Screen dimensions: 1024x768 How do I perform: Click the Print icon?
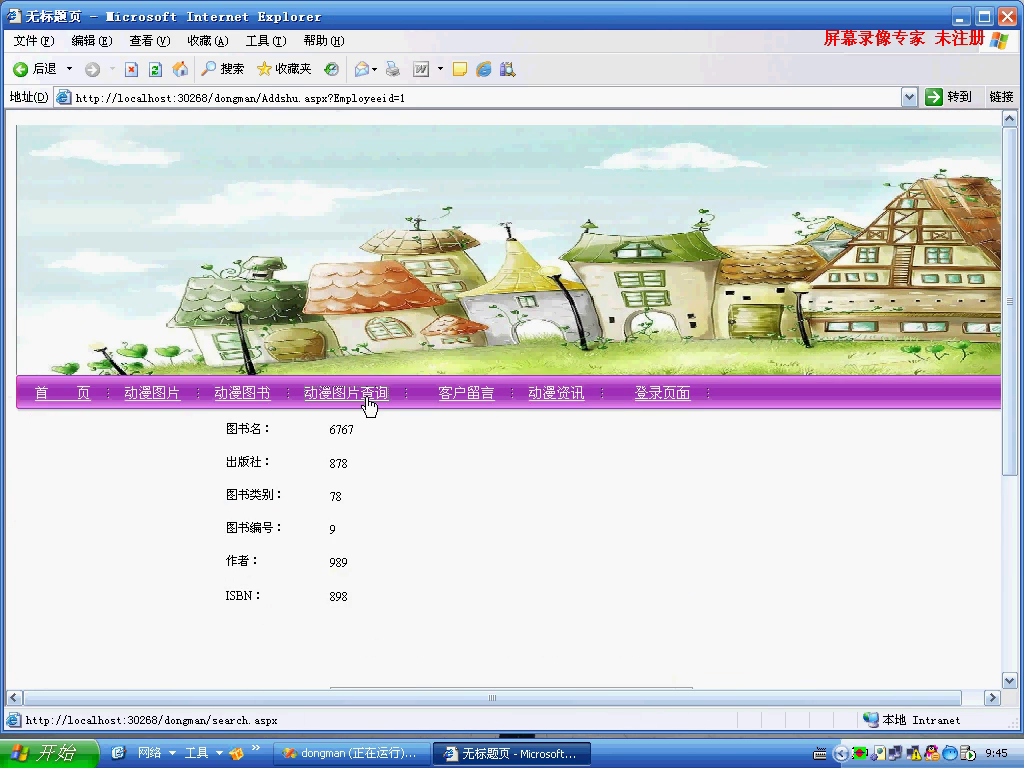[392, 69]
